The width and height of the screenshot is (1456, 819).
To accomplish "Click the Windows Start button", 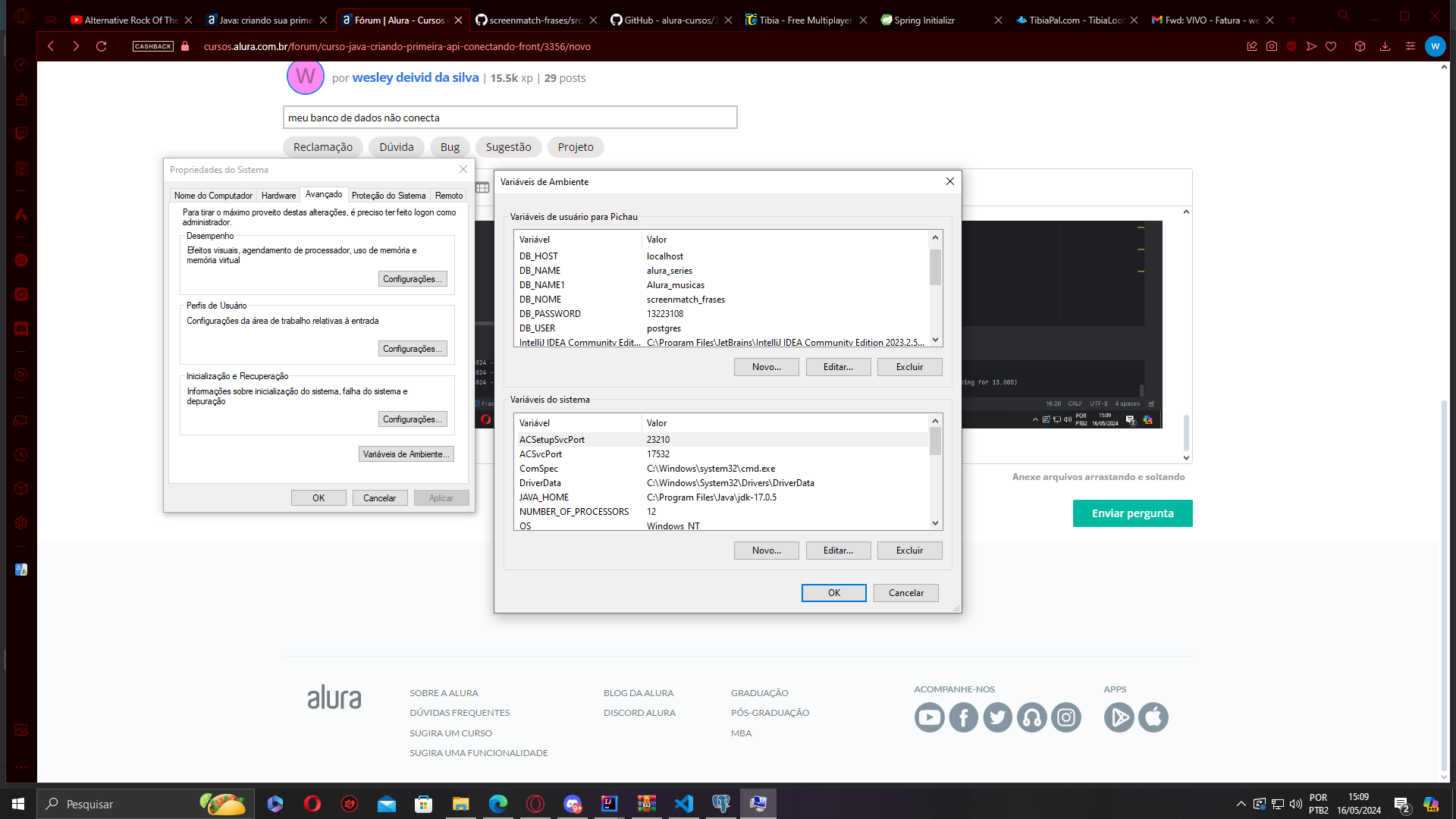I will (x=18, y=804).
